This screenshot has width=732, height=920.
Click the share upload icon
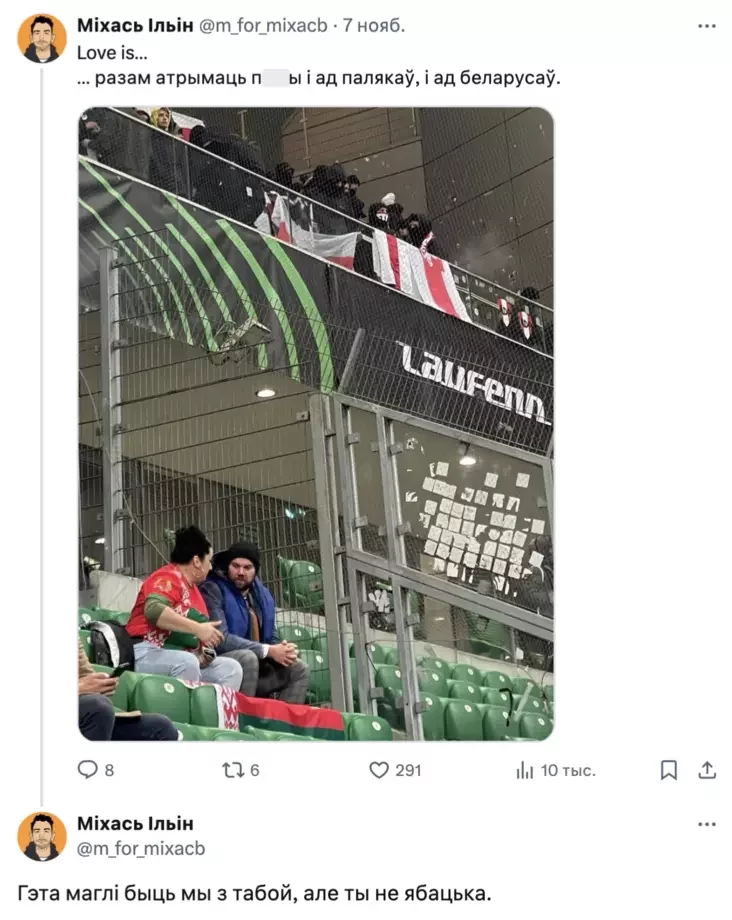[x=707, y=770]
